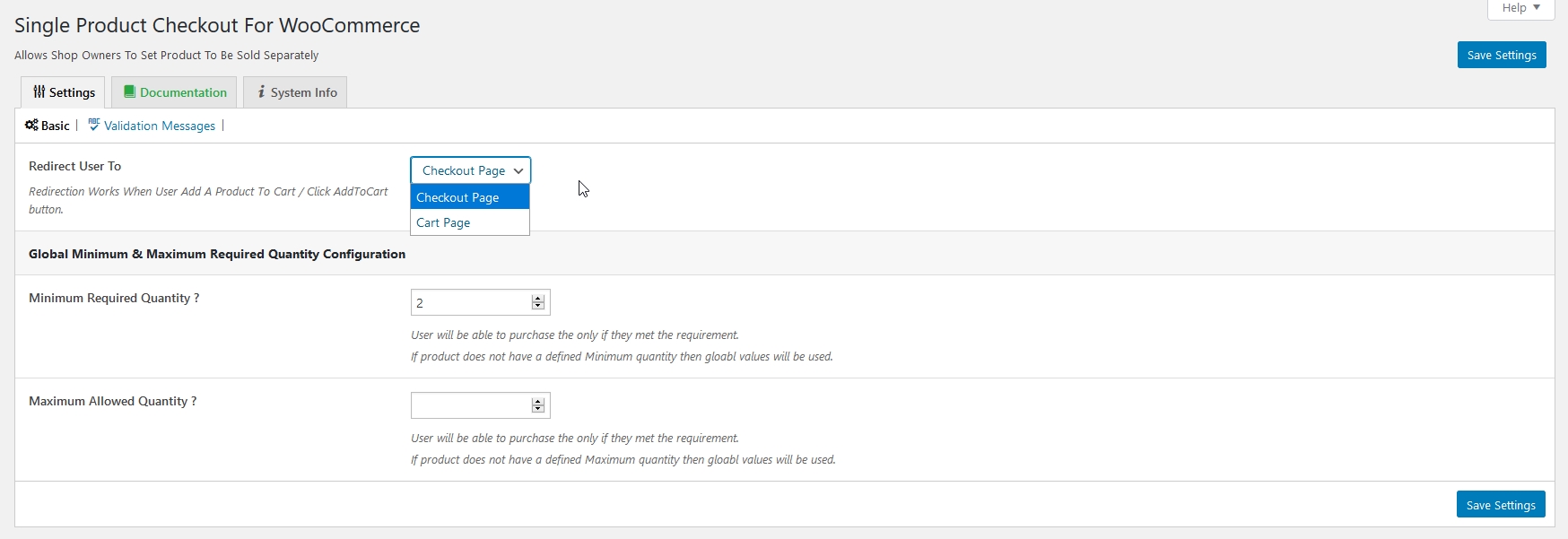Image resolution: width=1568 pixels, height=539 pixels.
Task: Click Single Product Checkout For WooCommerce title
Action: click(x=217, y=25)
